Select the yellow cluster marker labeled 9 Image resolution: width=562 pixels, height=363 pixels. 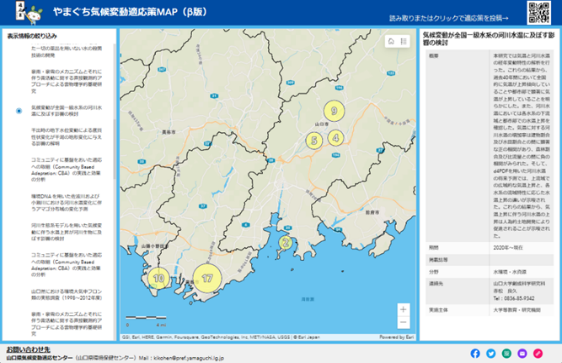[x=334, y=111]
